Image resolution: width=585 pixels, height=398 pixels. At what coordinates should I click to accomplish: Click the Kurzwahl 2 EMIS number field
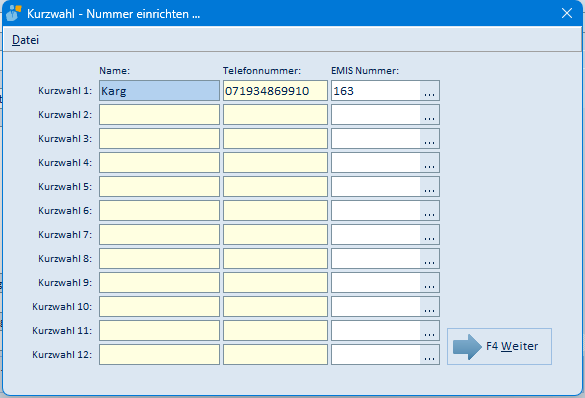click(x=376, y=115)
